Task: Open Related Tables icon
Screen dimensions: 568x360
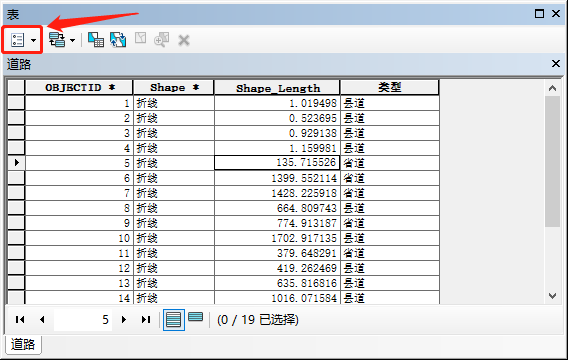Action: pos(57,40)
